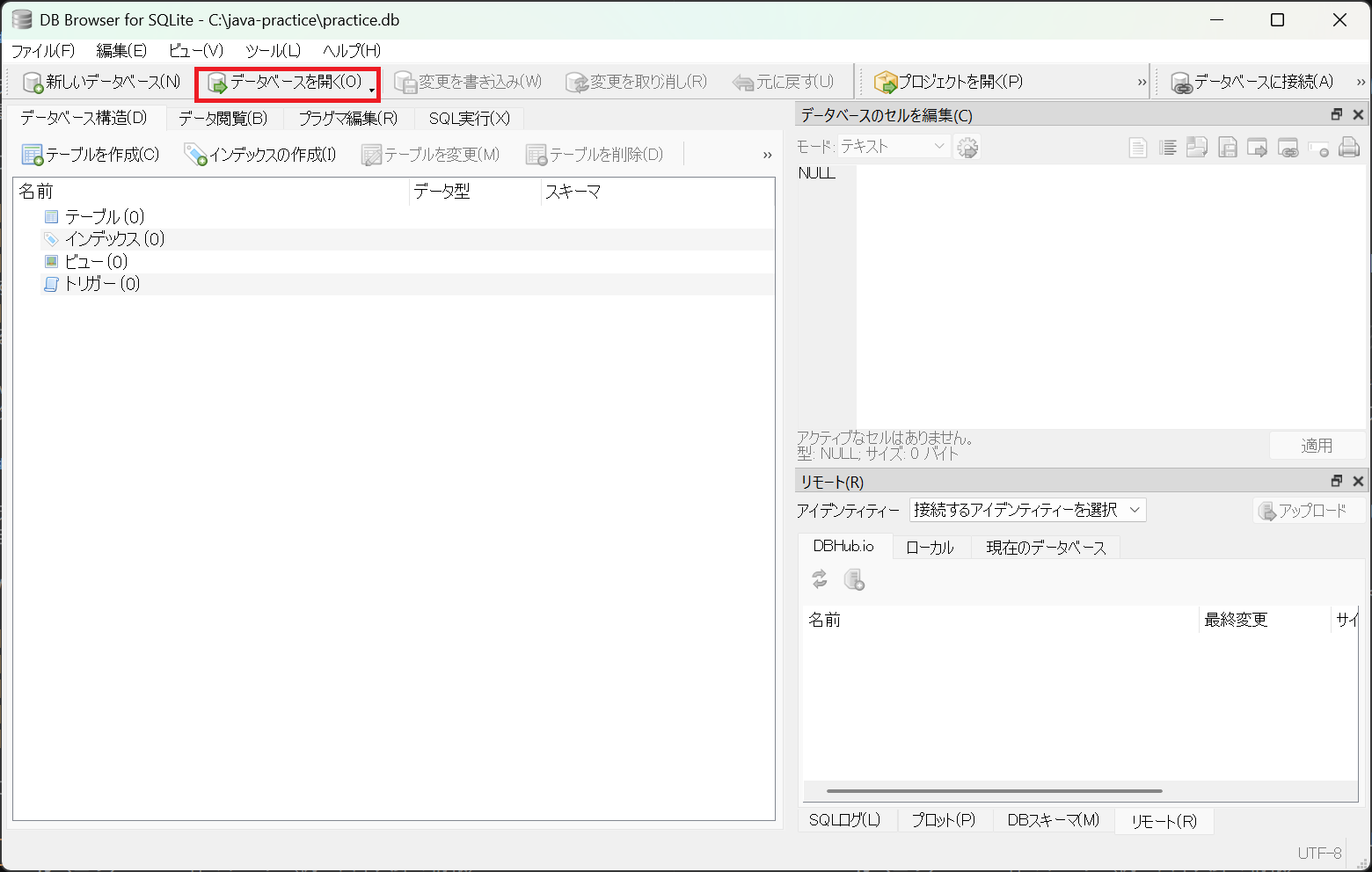1372x872 pixels.
Task: Click the chain link icon in cell editor
Action: [x=1288, y=148]
